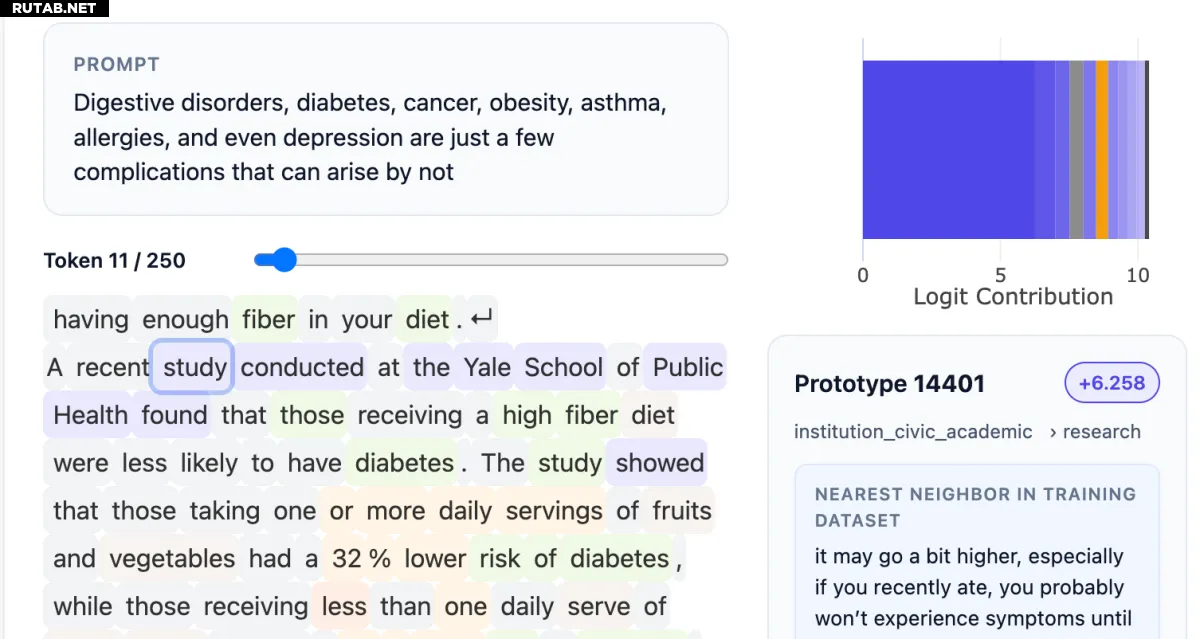Select the "Yale" token
The height and width of the screenshot is (639, 1200).
487,367
